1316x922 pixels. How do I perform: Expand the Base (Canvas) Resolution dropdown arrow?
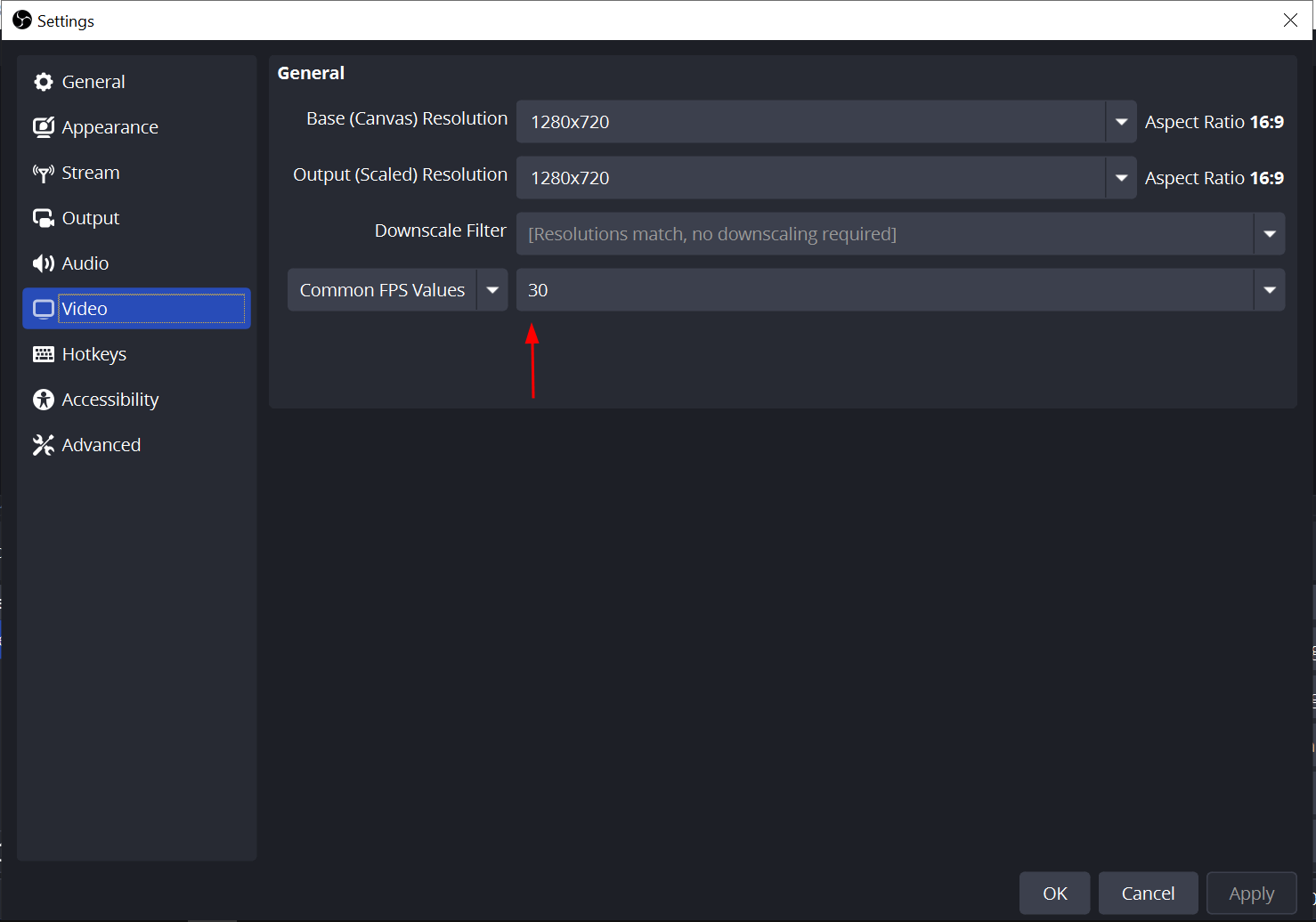click(1121, 122)
